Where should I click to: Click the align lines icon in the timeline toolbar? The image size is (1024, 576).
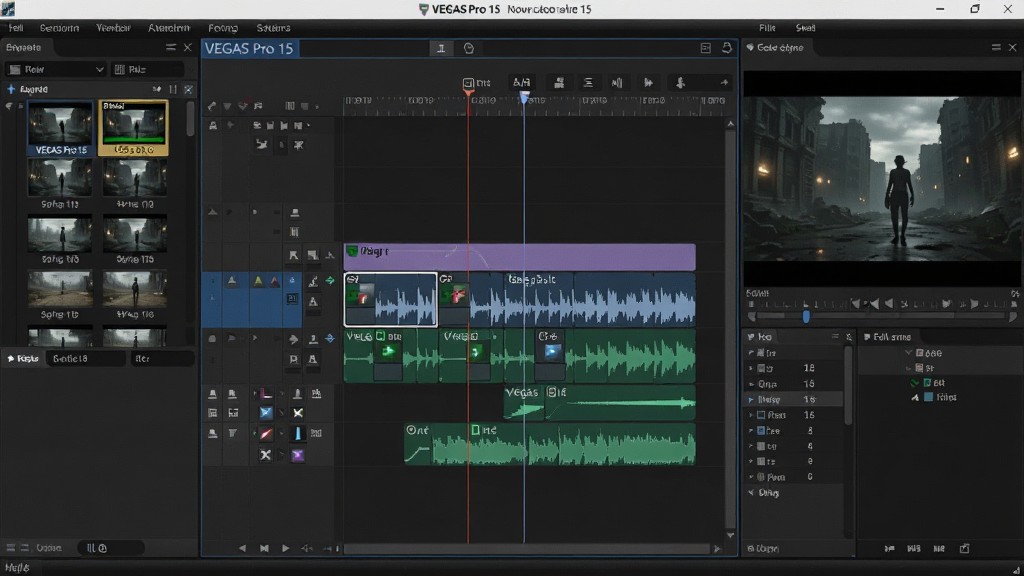588,82
